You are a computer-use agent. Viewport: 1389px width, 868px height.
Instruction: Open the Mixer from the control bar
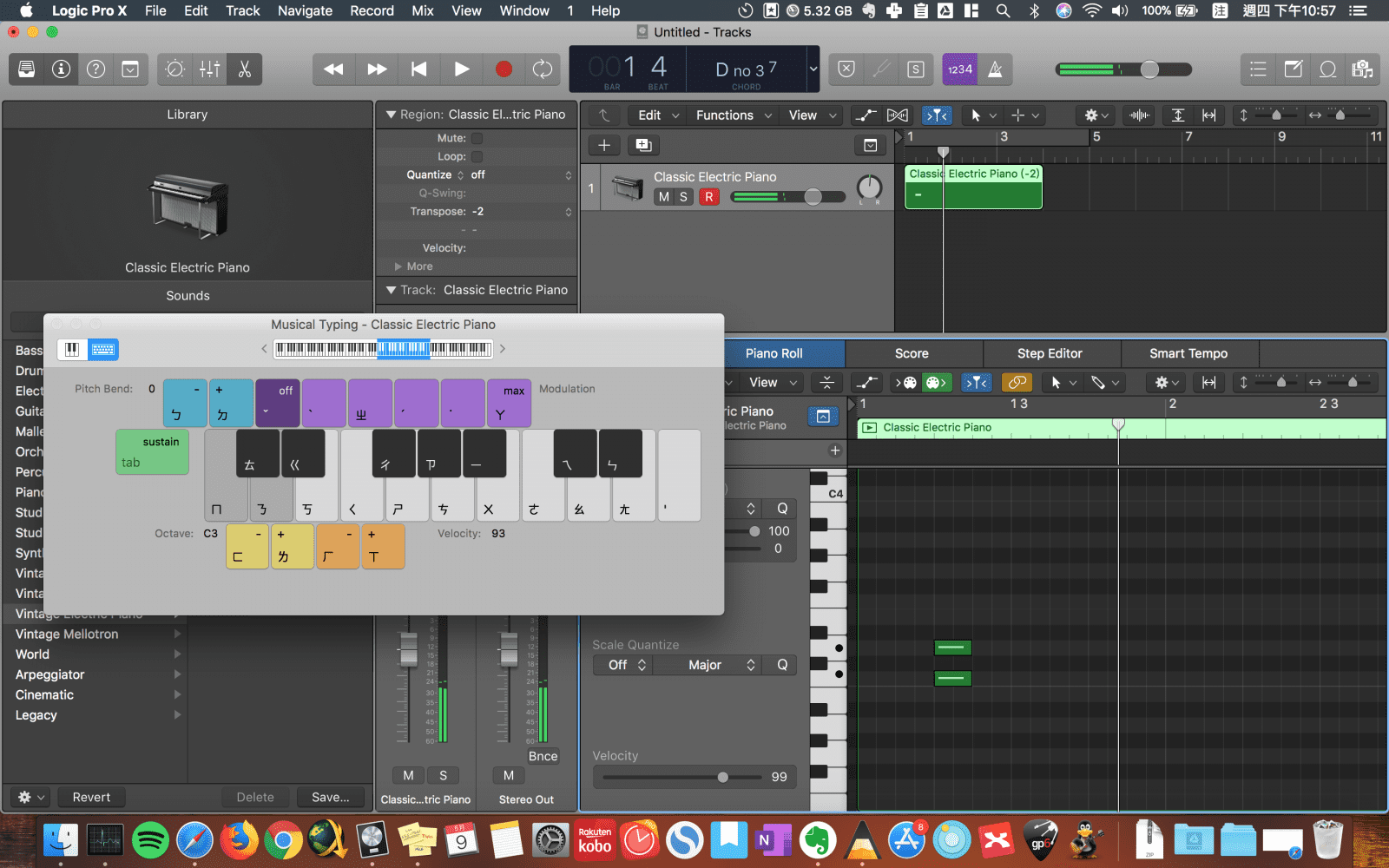(209, 69)
